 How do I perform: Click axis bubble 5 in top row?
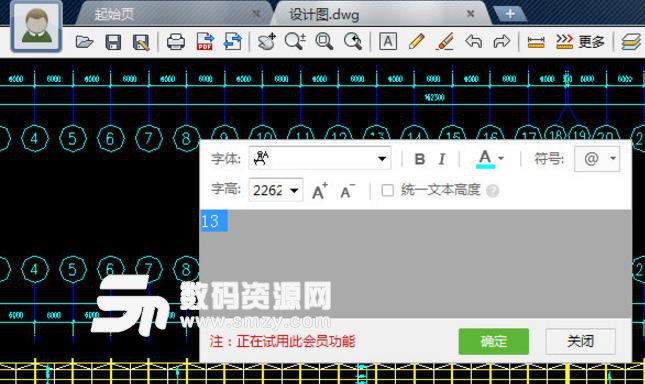73,138
